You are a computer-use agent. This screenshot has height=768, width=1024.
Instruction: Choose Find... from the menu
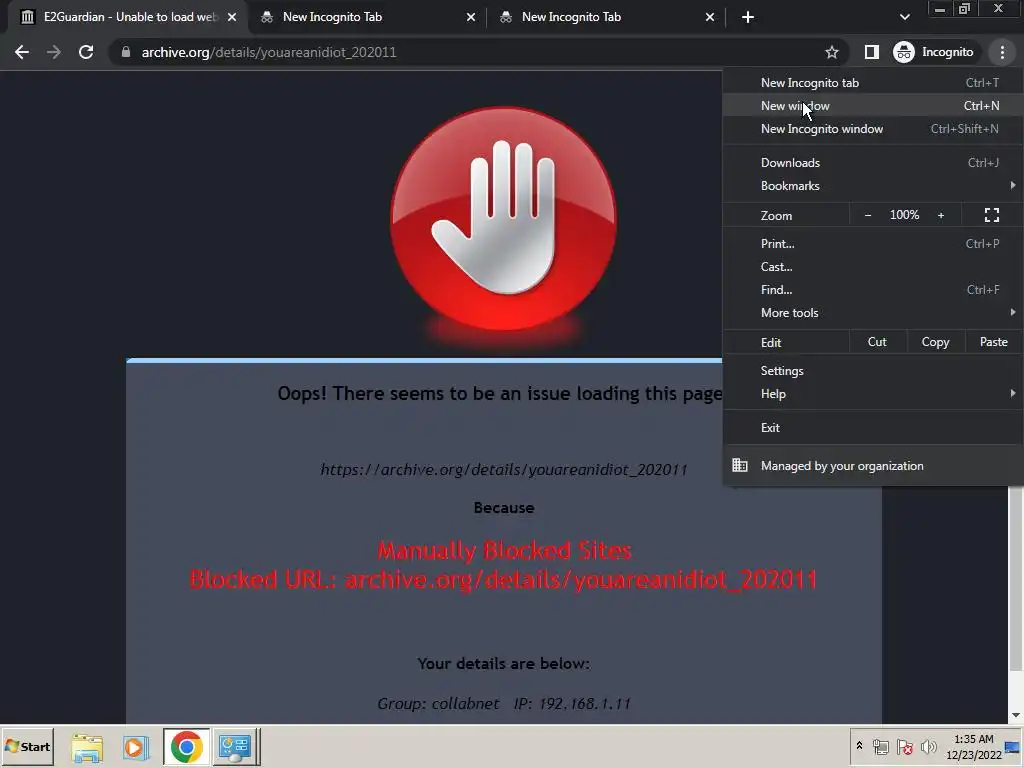pyautogui.click(x=873, y=290)
